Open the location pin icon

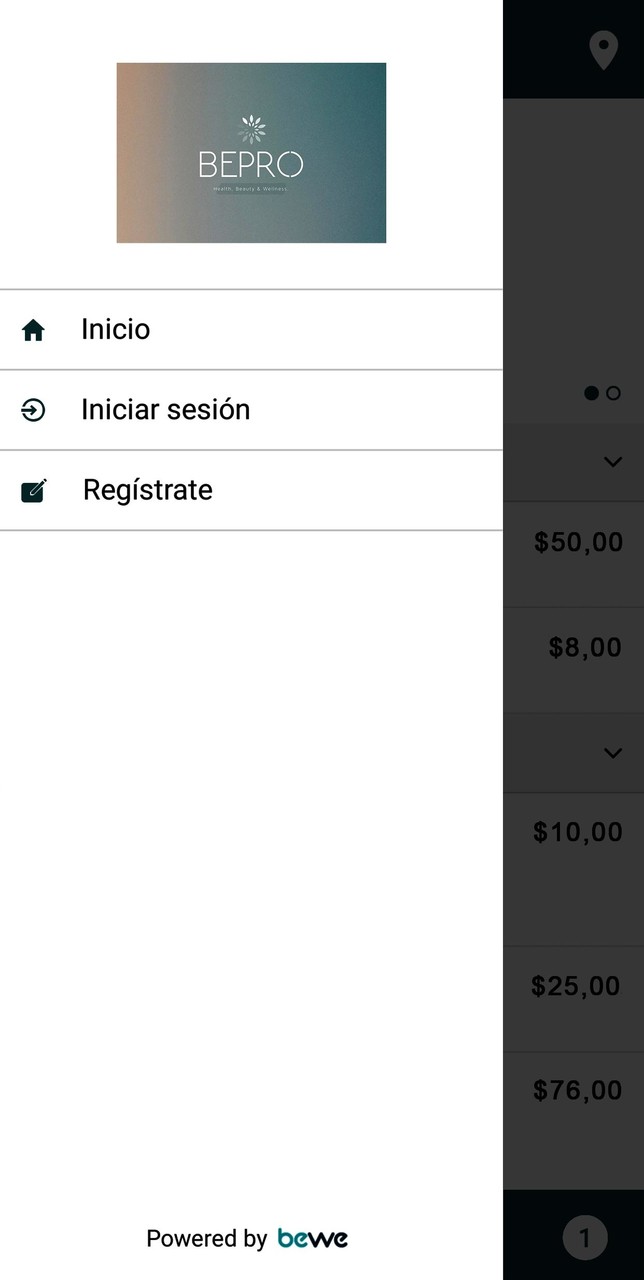(603, 49)
